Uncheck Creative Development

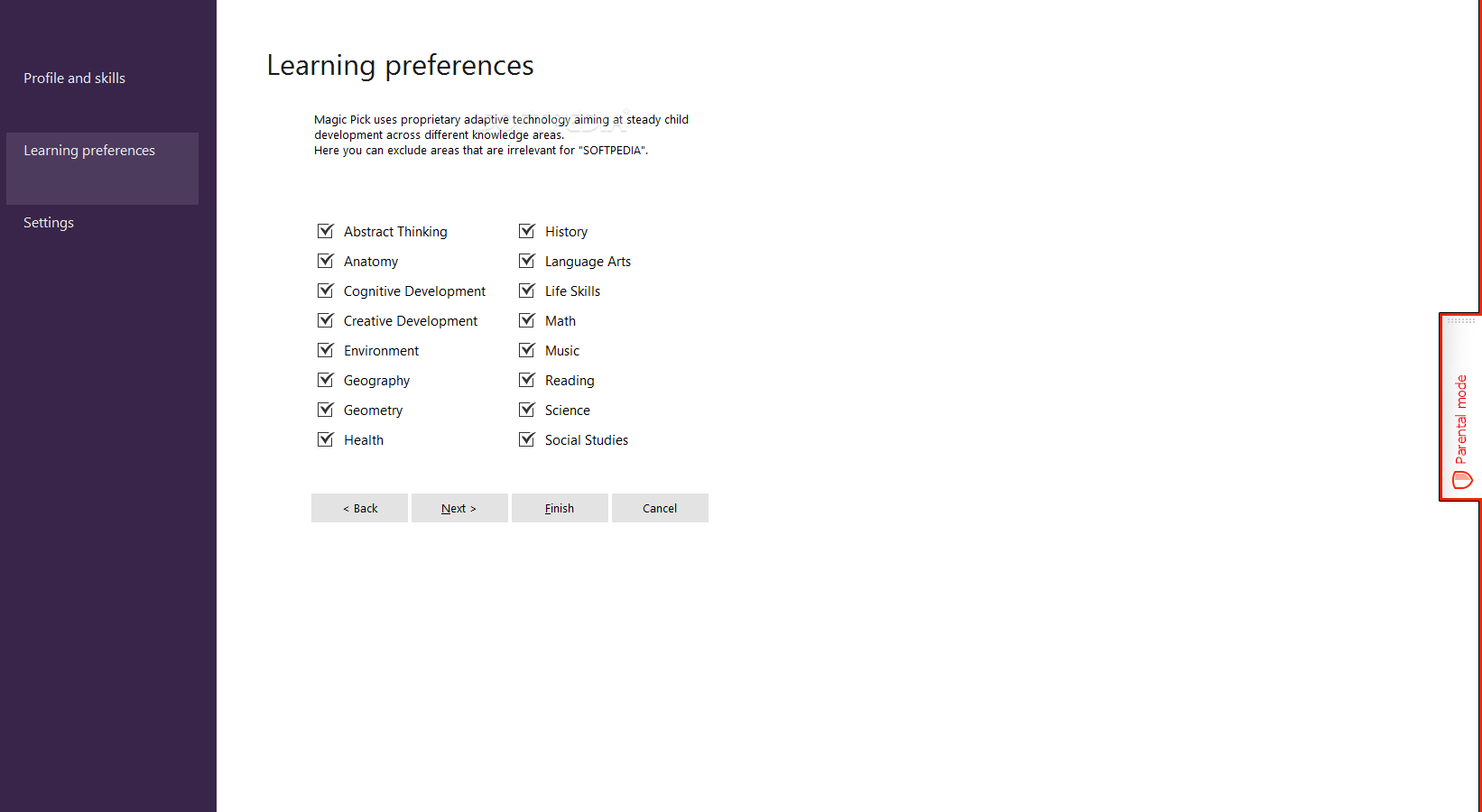pos(326,320)
